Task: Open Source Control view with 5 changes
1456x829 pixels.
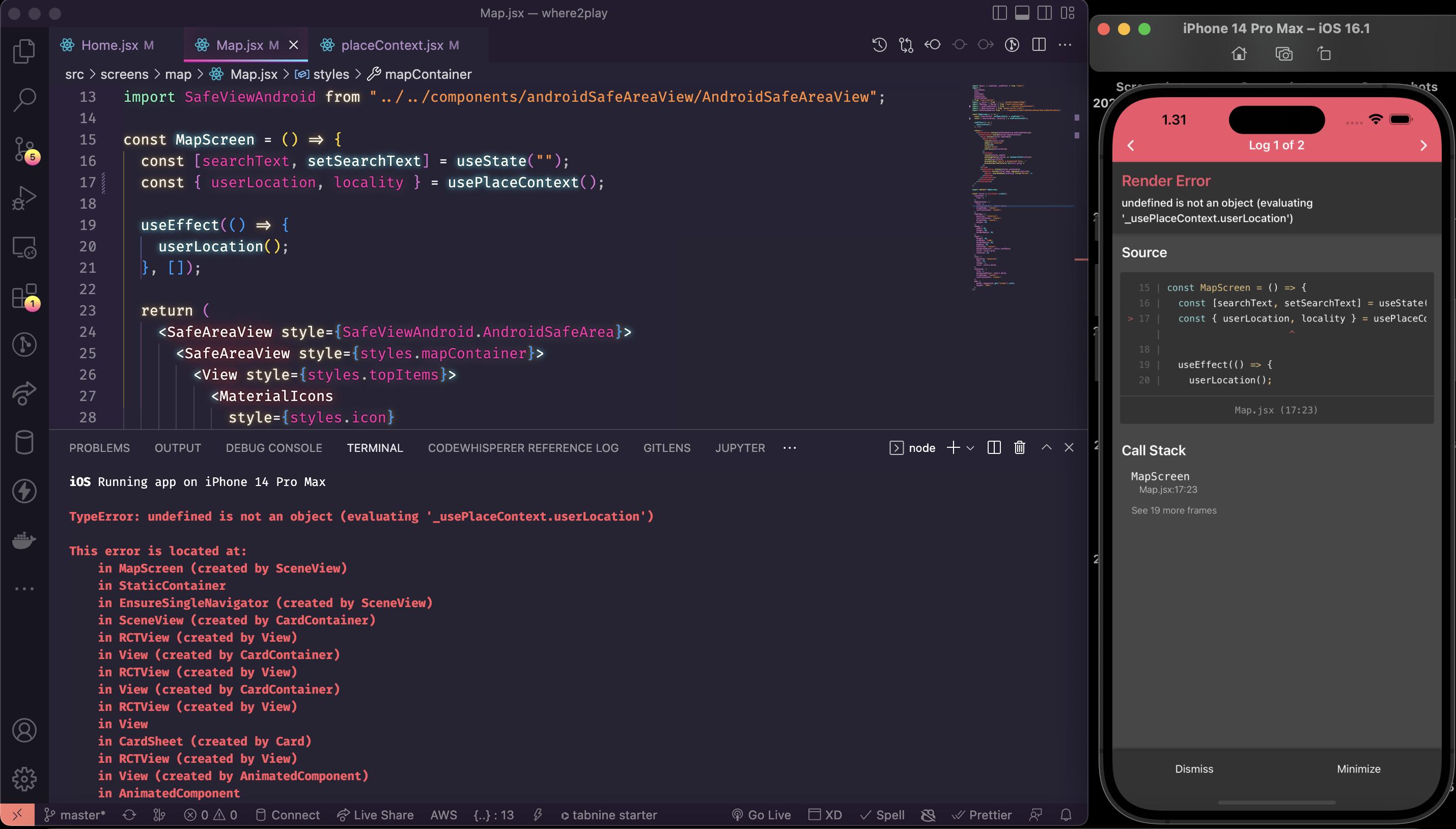Action: 25,150
